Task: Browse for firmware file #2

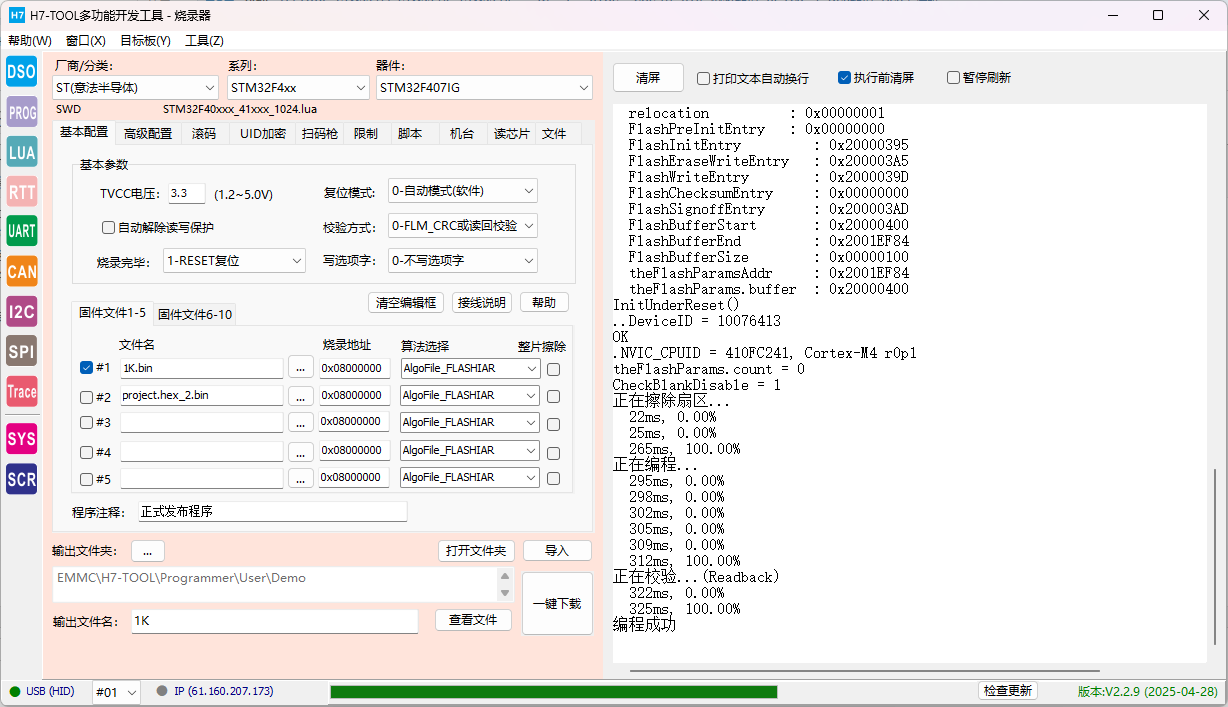Action: [301, 396]
